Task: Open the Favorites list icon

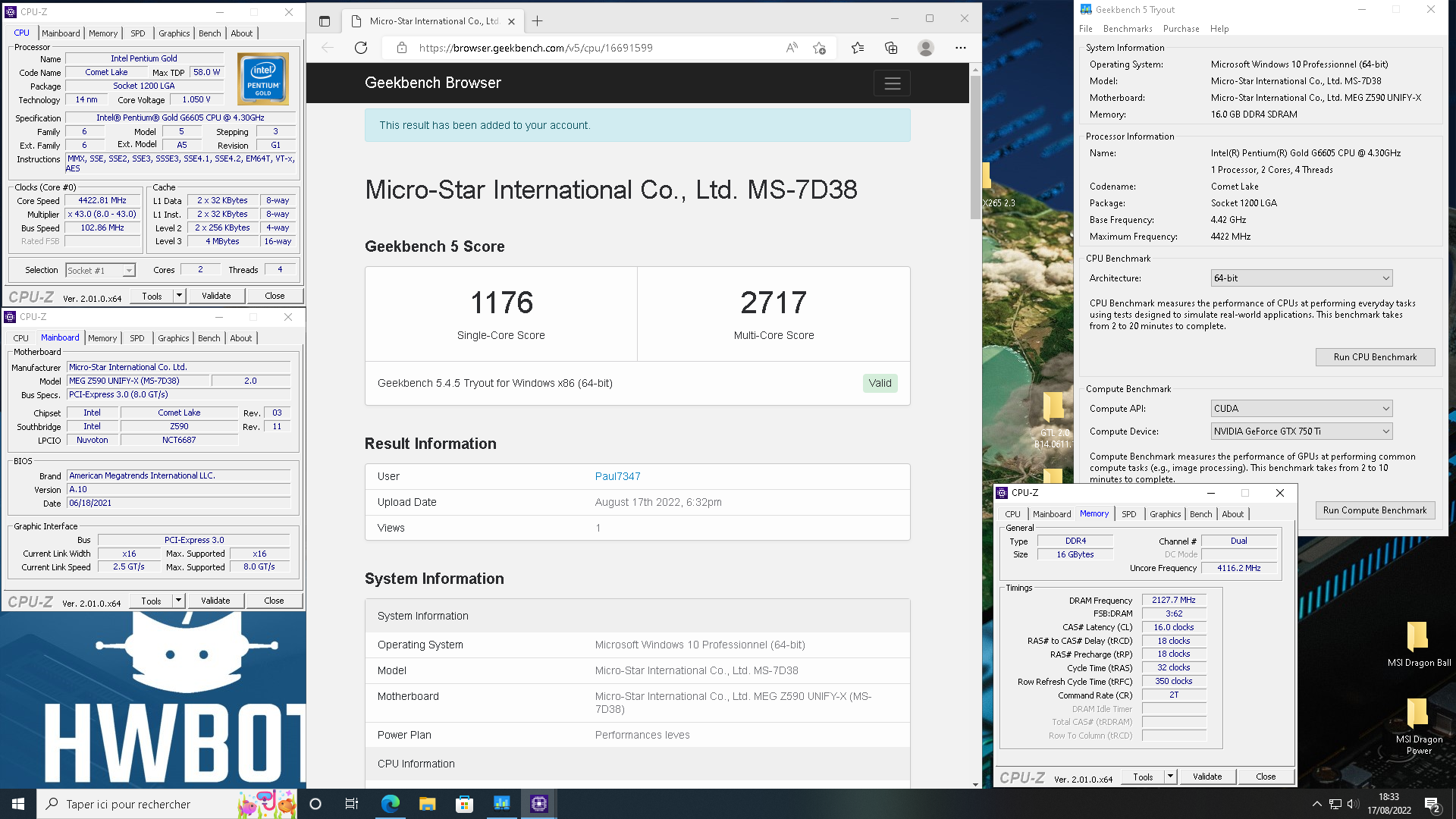Action: pos(858,48)
